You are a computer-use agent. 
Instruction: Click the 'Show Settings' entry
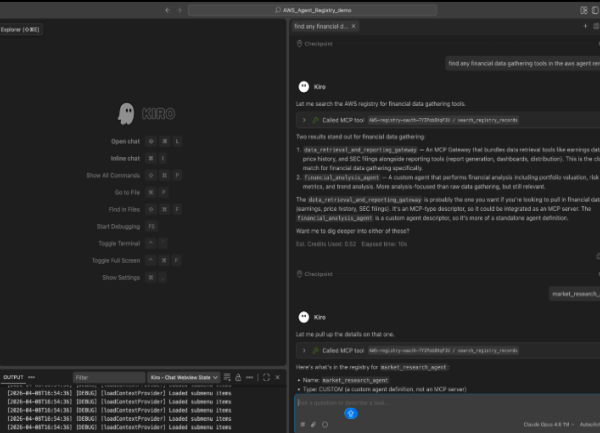(121, 278)
